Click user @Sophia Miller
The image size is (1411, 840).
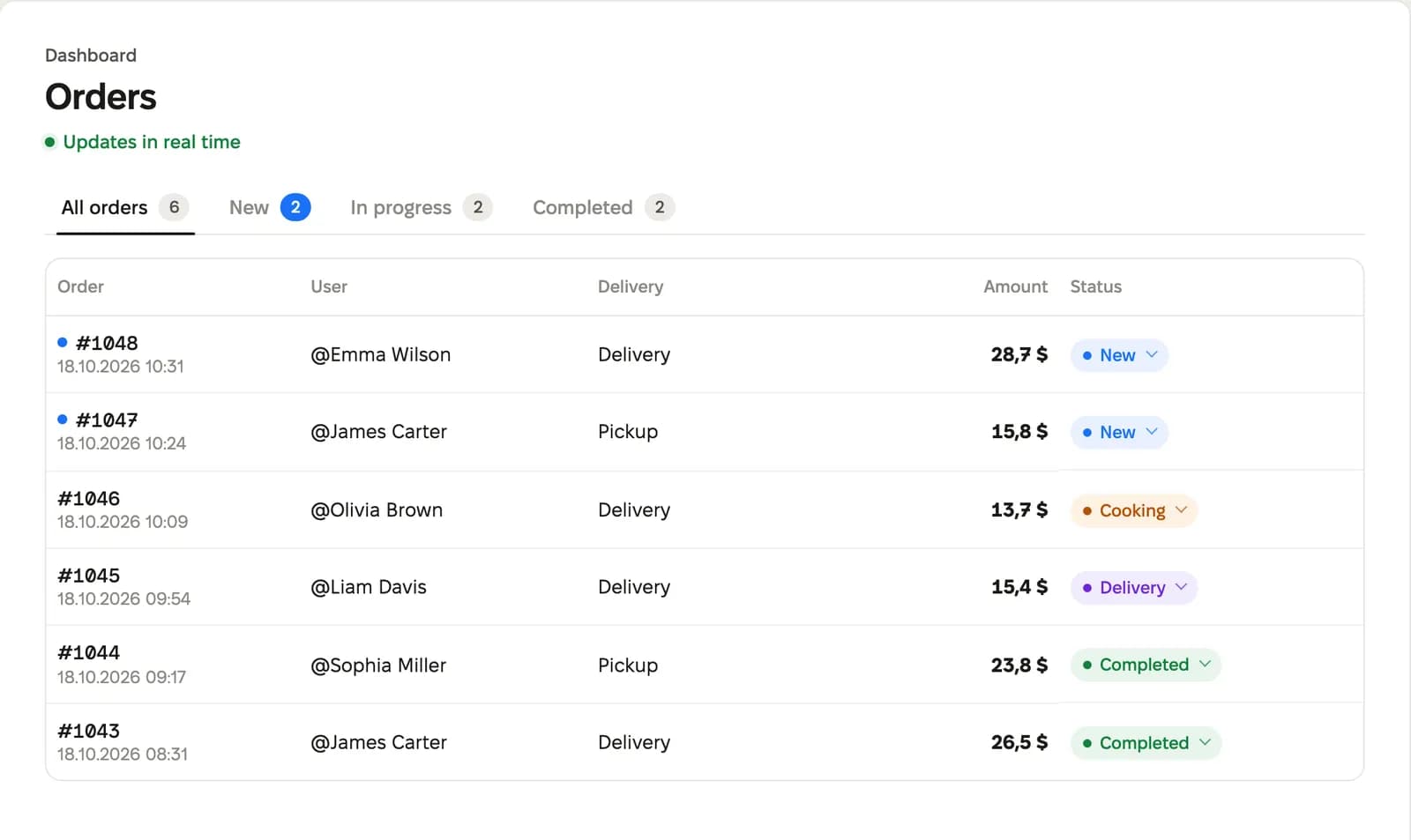click(378, 665)
